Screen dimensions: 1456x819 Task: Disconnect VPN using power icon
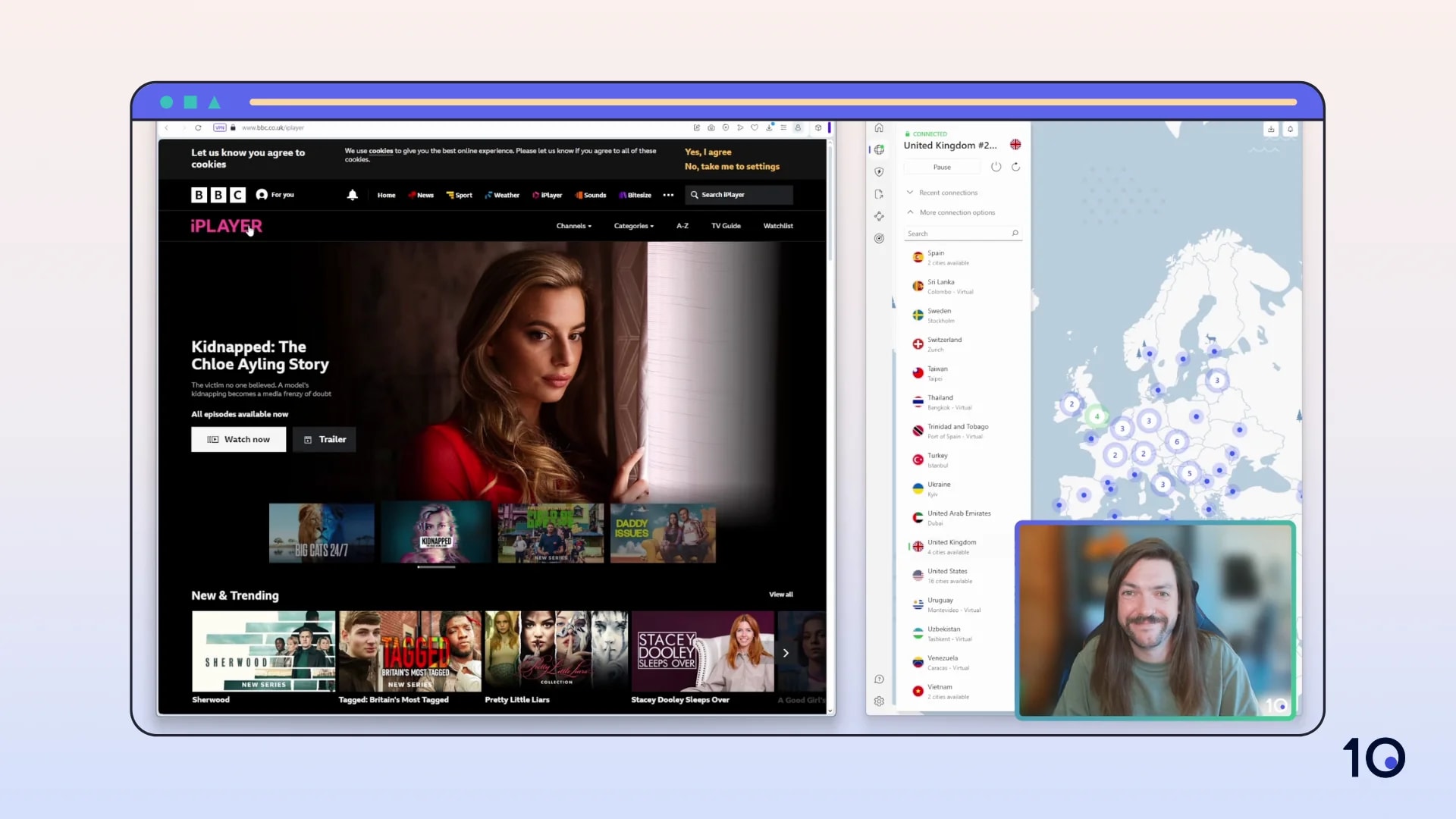click(996, 167)
